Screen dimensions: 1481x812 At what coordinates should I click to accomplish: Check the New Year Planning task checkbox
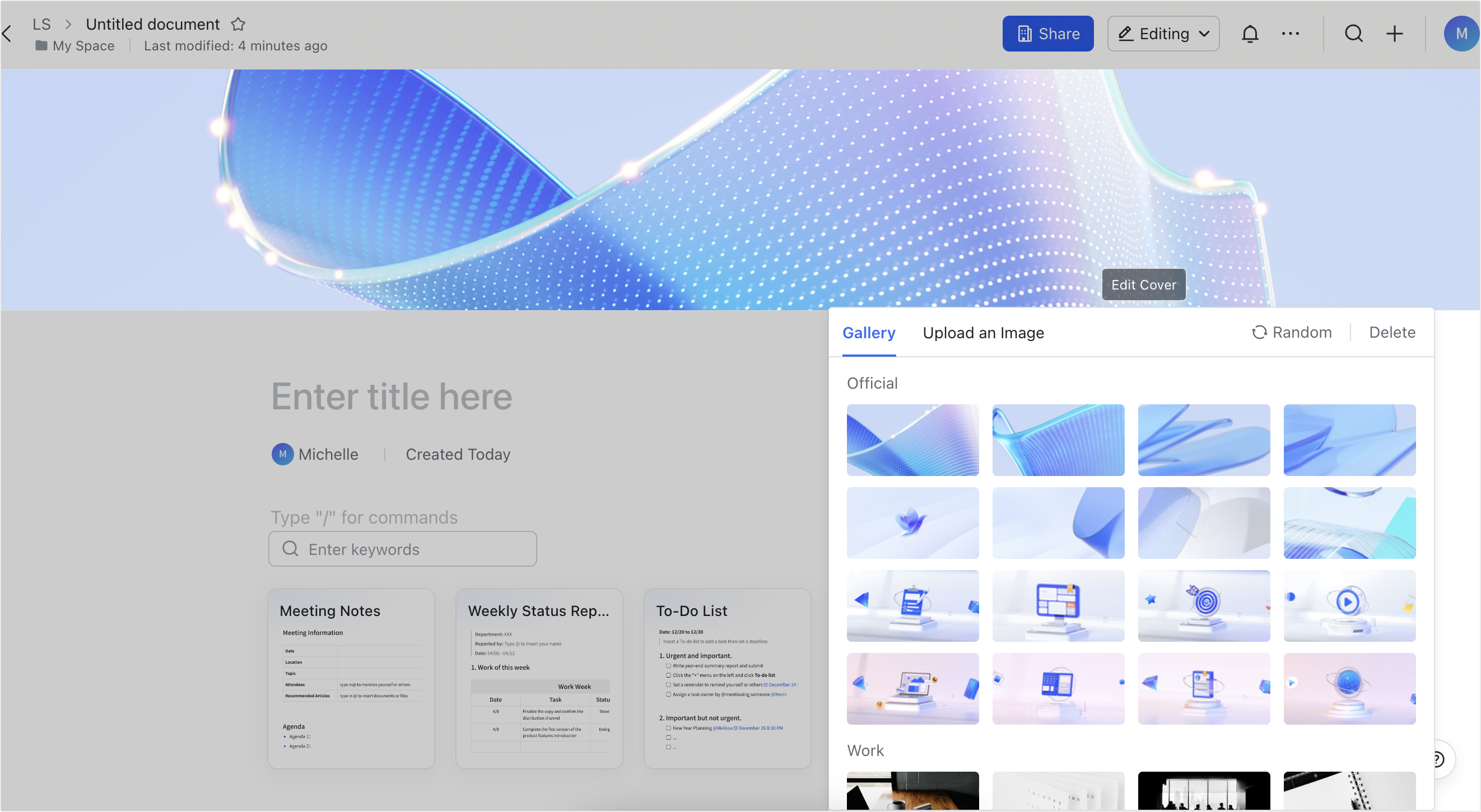point(668,727)
